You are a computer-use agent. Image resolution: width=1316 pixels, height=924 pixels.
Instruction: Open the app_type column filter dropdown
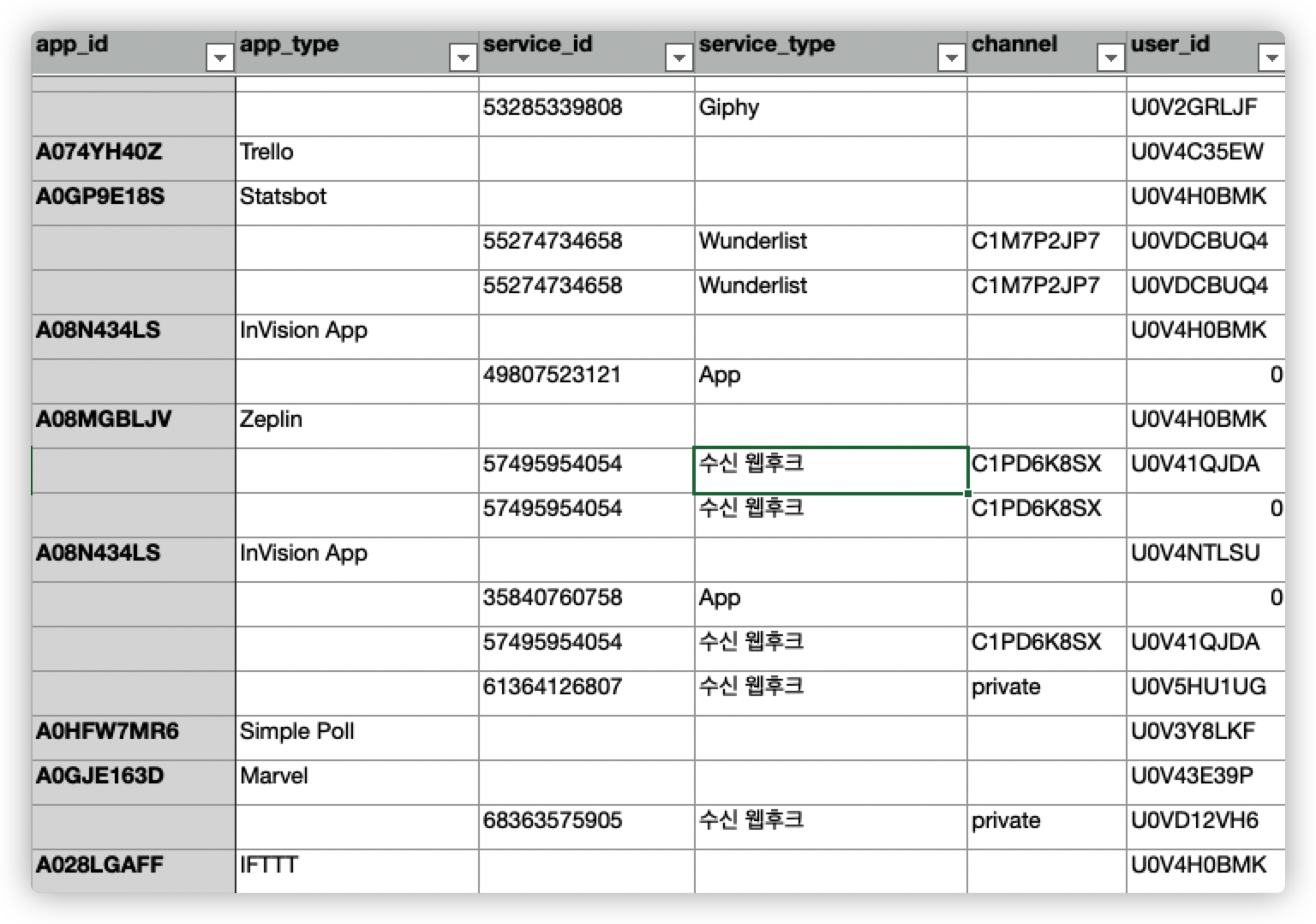tap(463, 57)
